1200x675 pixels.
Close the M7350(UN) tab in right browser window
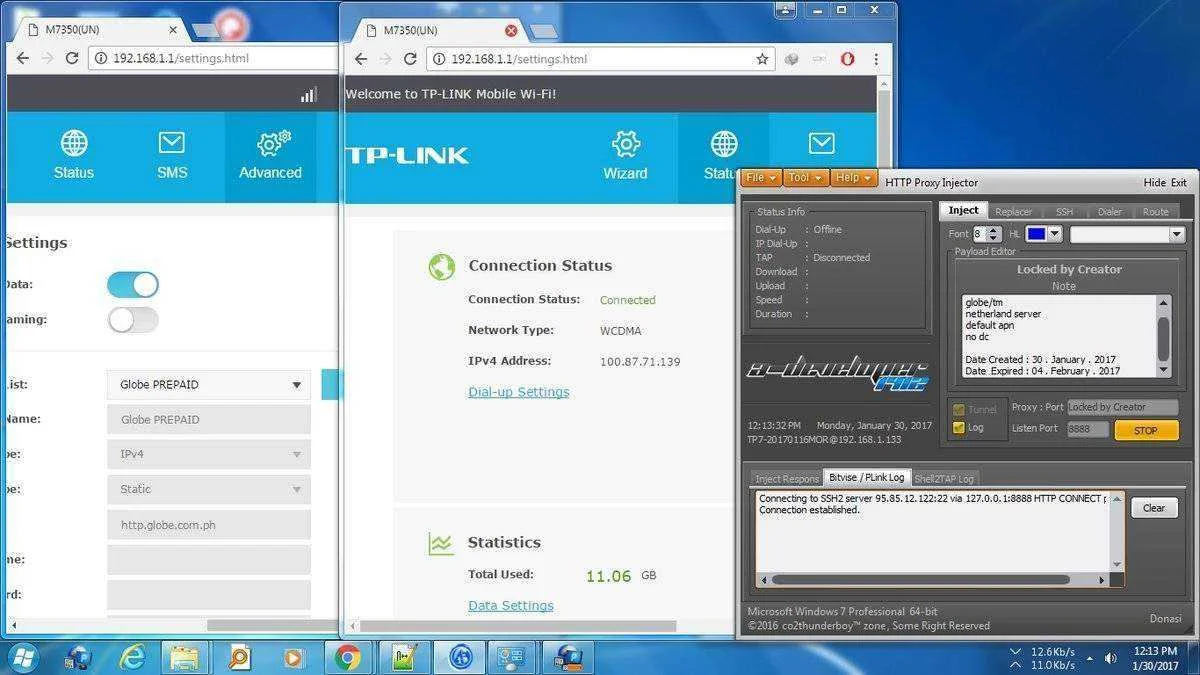pyautogui.click(x=511, y=31)
